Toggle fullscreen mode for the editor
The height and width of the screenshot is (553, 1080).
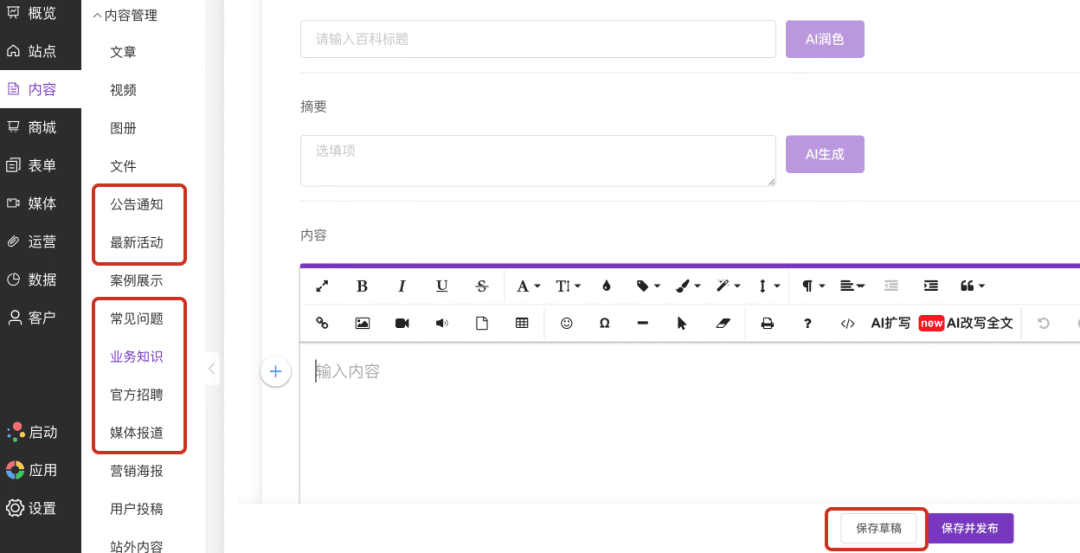[322, 286]
